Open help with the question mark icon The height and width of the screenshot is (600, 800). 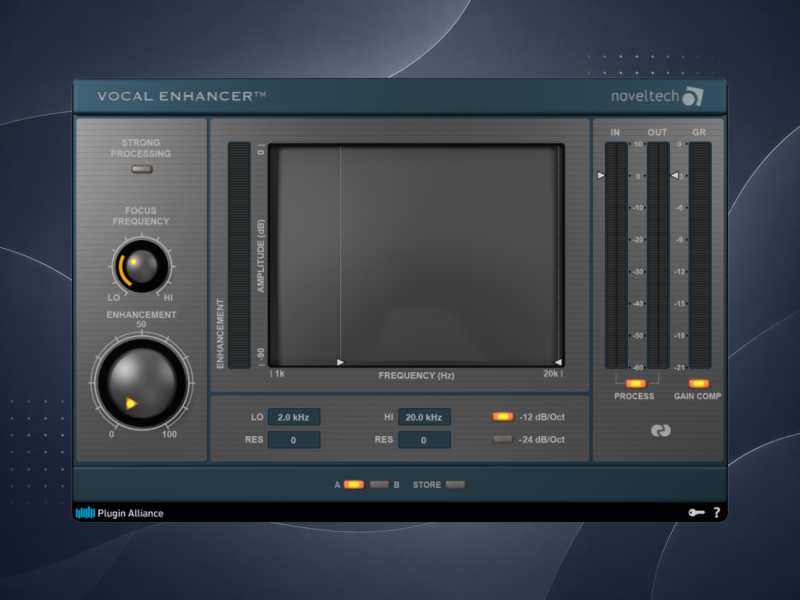(717, 512)
